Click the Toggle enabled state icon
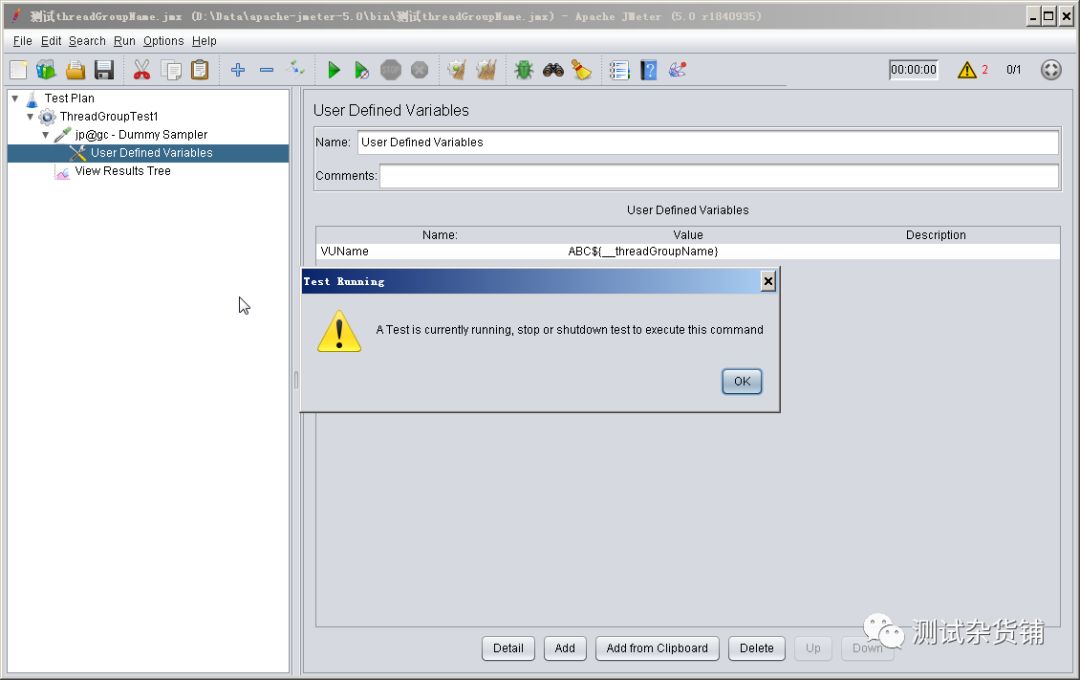This screenshot has height=680, width=1080. tap(295, 69)
